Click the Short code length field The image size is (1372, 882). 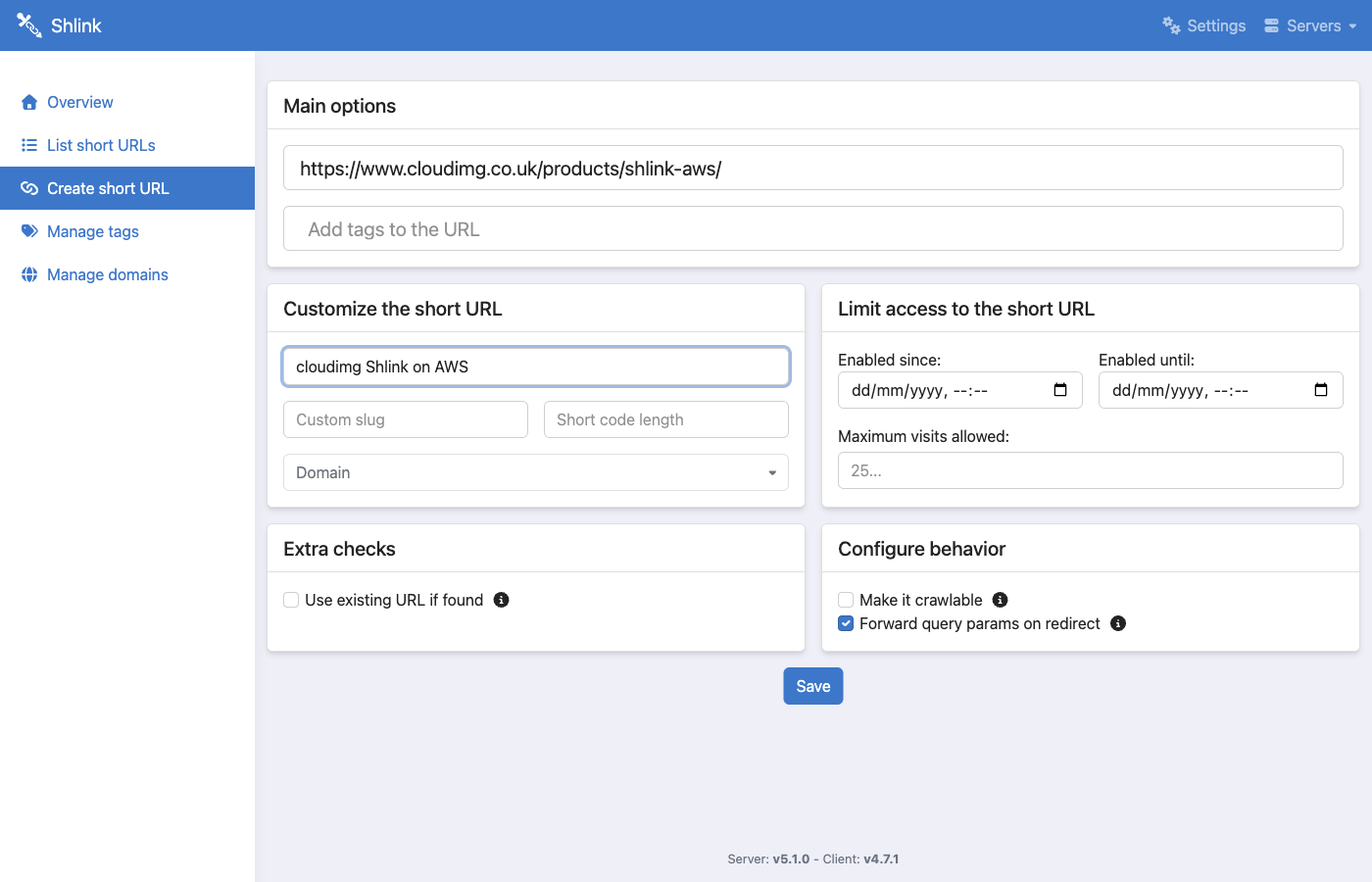(x=666, y=419)
